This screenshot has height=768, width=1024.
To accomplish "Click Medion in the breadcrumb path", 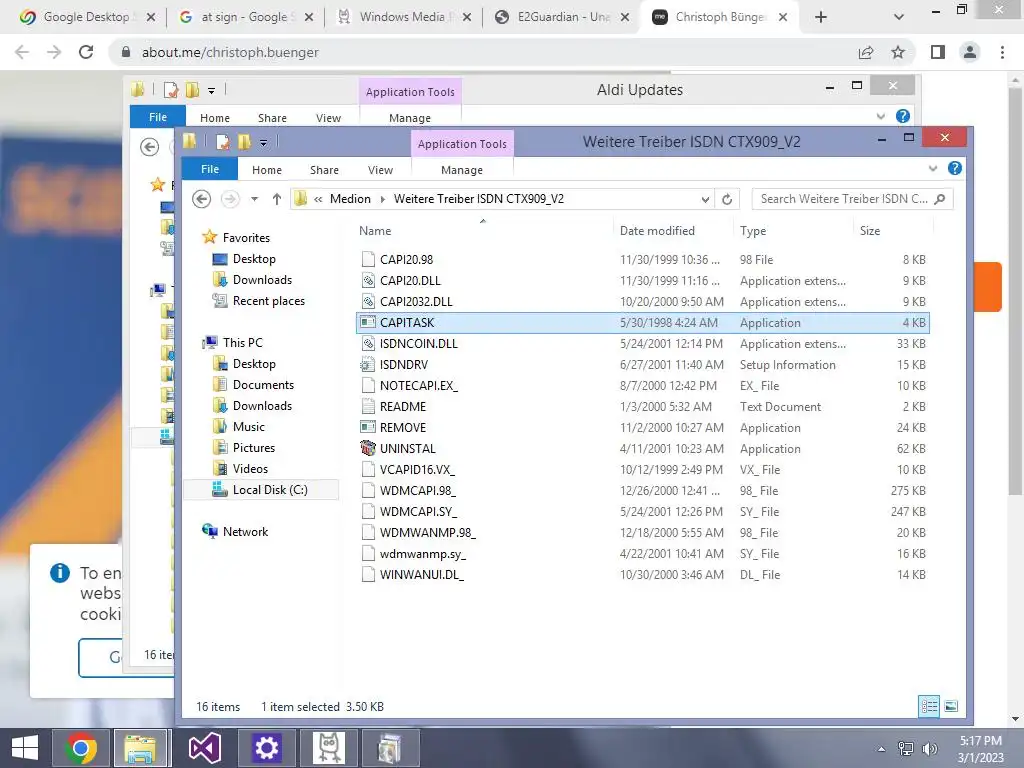I will 350,199.
